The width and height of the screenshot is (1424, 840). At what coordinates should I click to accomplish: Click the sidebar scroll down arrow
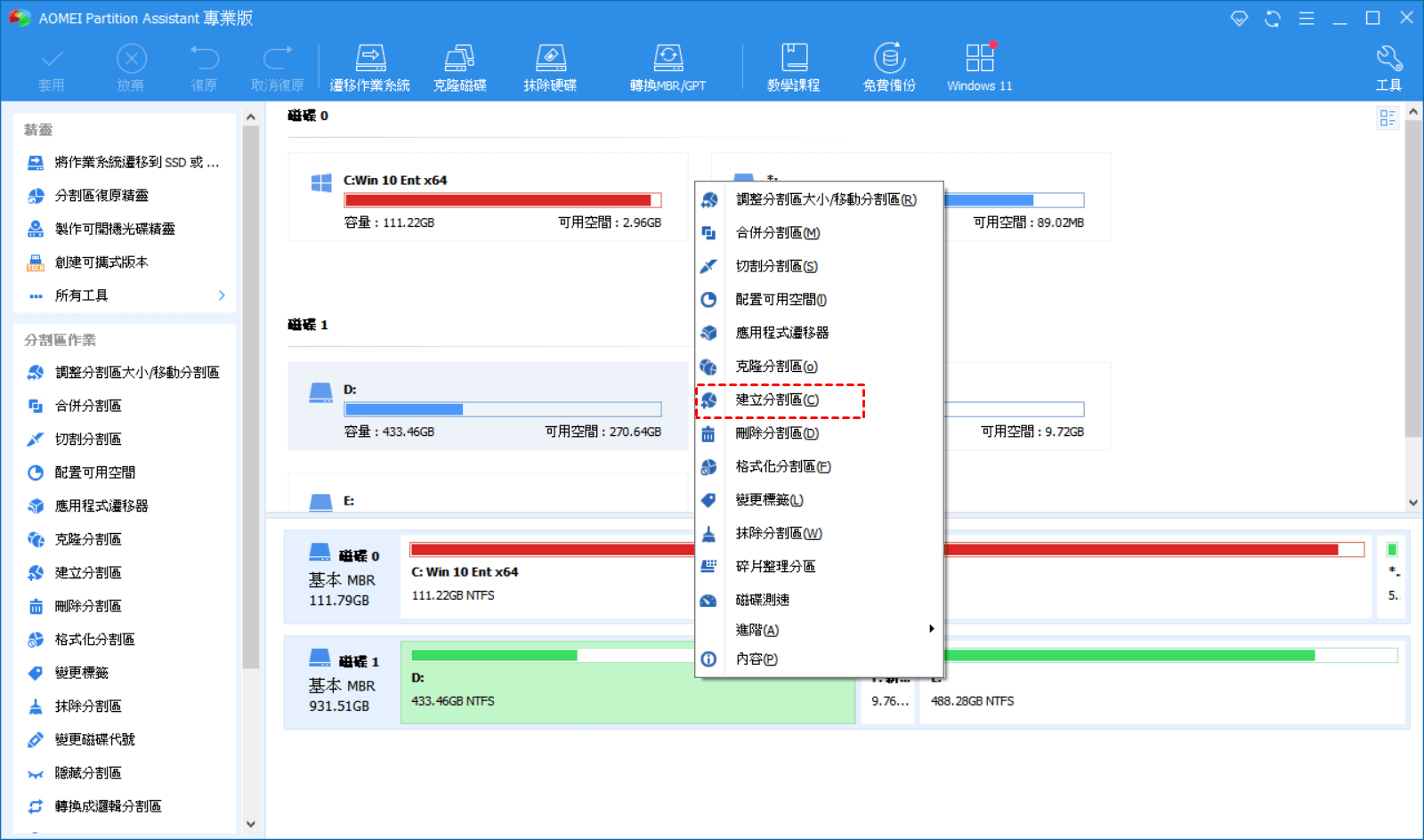[x=250, y=824]
